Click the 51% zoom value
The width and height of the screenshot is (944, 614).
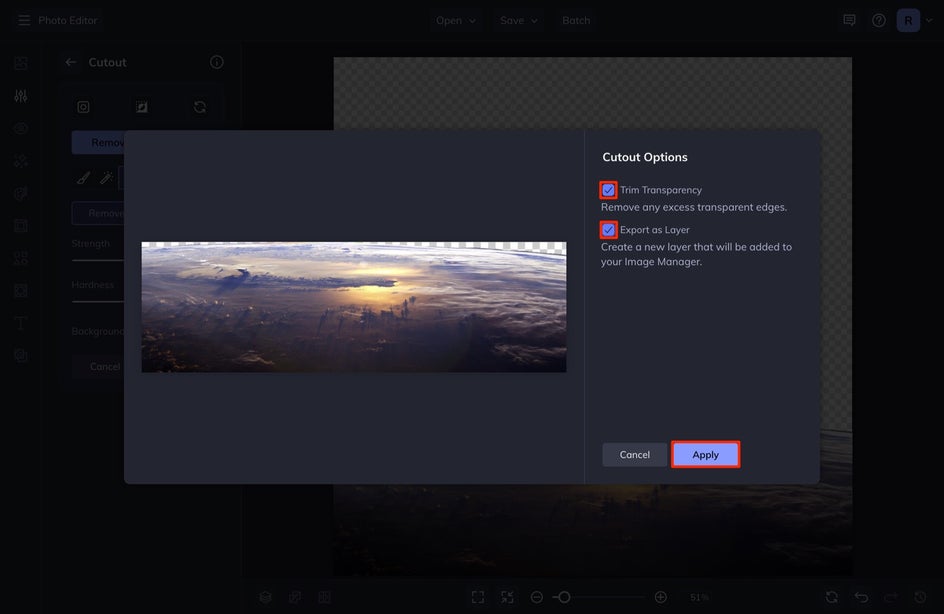[x=699, y=597]
